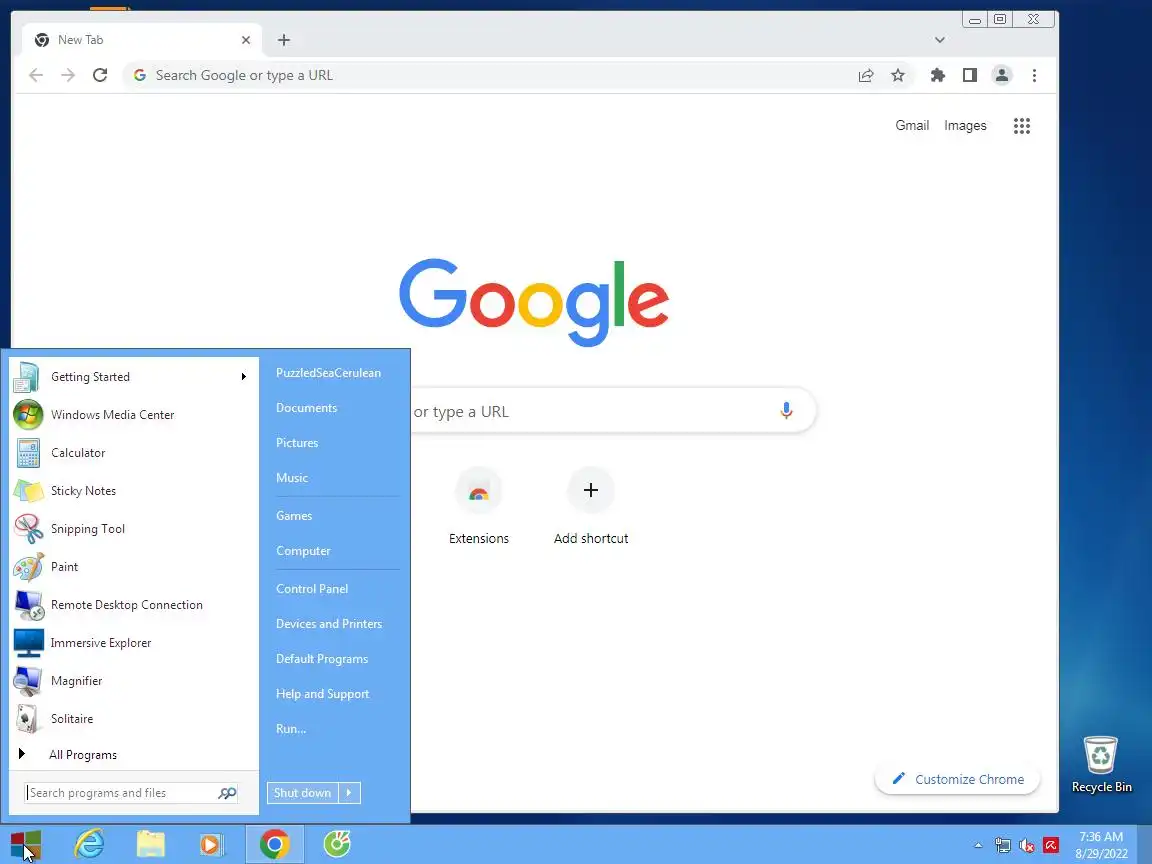1152x864 pixels.
Task: Open Music from the Start menu
Action: 292,478
